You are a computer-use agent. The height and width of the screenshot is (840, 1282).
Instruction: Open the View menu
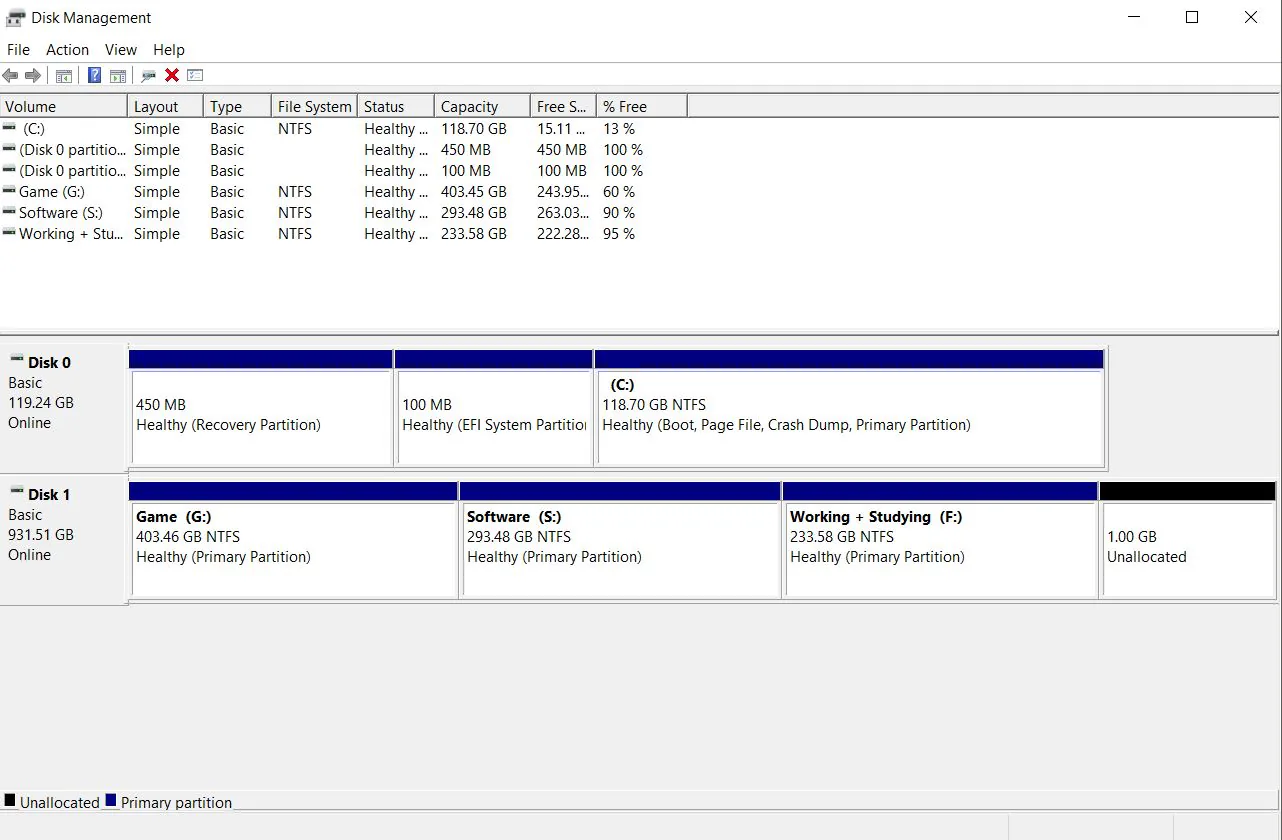click(x=121, y=50)
